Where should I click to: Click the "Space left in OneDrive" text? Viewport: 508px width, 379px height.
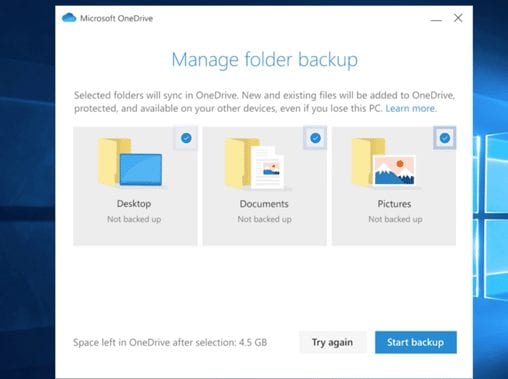pyautogui.click(x=170, y=342)
